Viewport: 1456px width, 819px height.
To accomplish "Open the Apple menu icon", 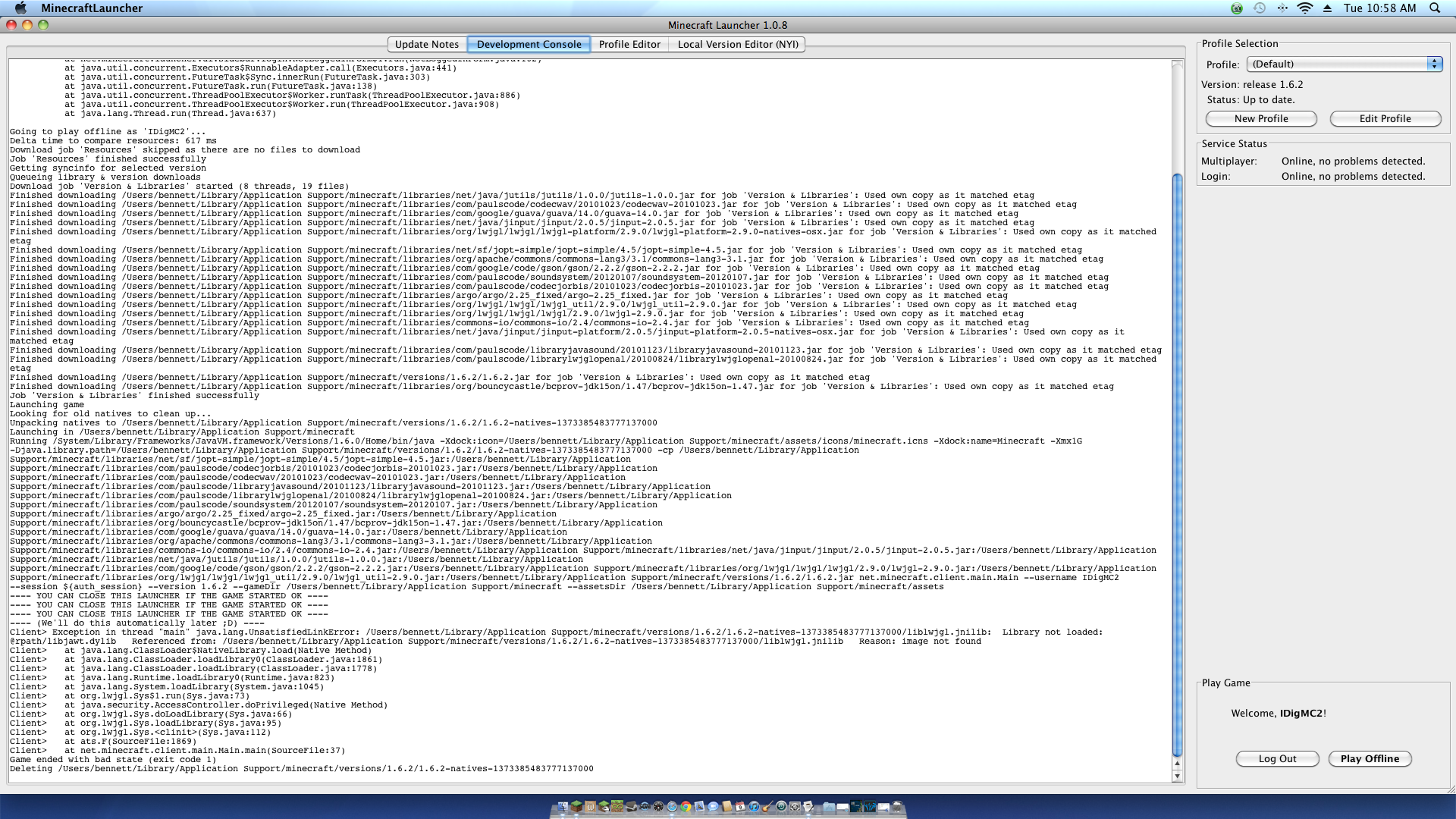I will (x=20, y=8).
